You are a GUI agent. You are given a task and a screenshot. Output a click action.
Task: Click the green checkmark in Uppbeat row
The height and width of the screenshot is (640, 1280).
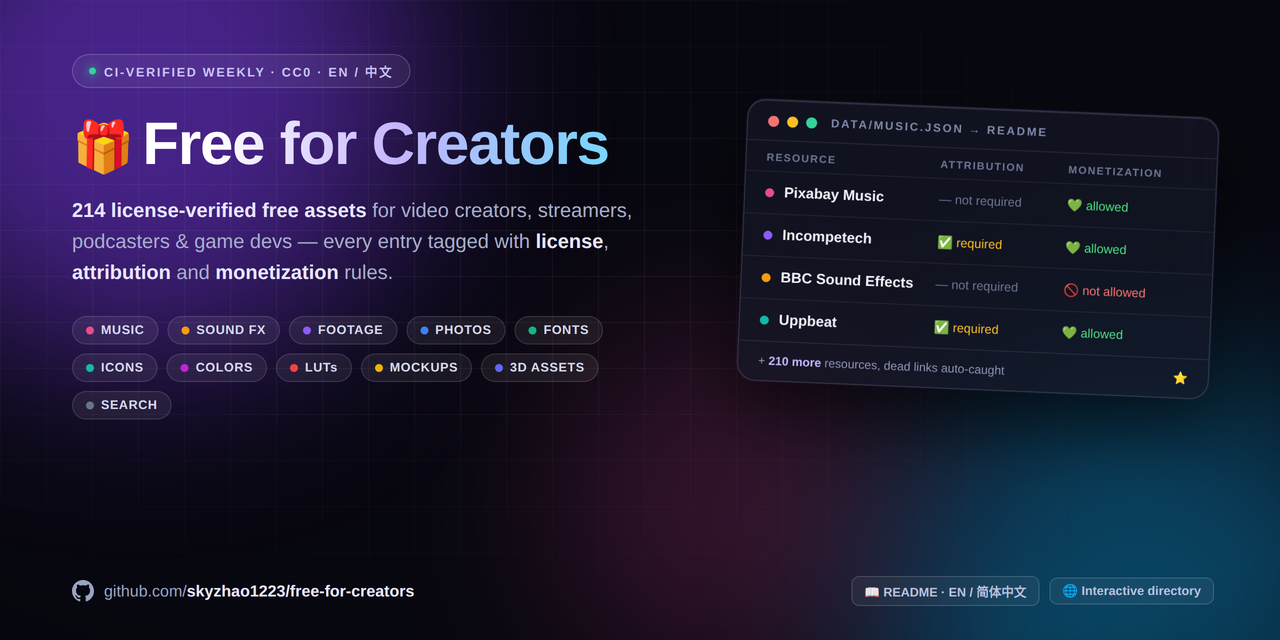click(941, 327)
